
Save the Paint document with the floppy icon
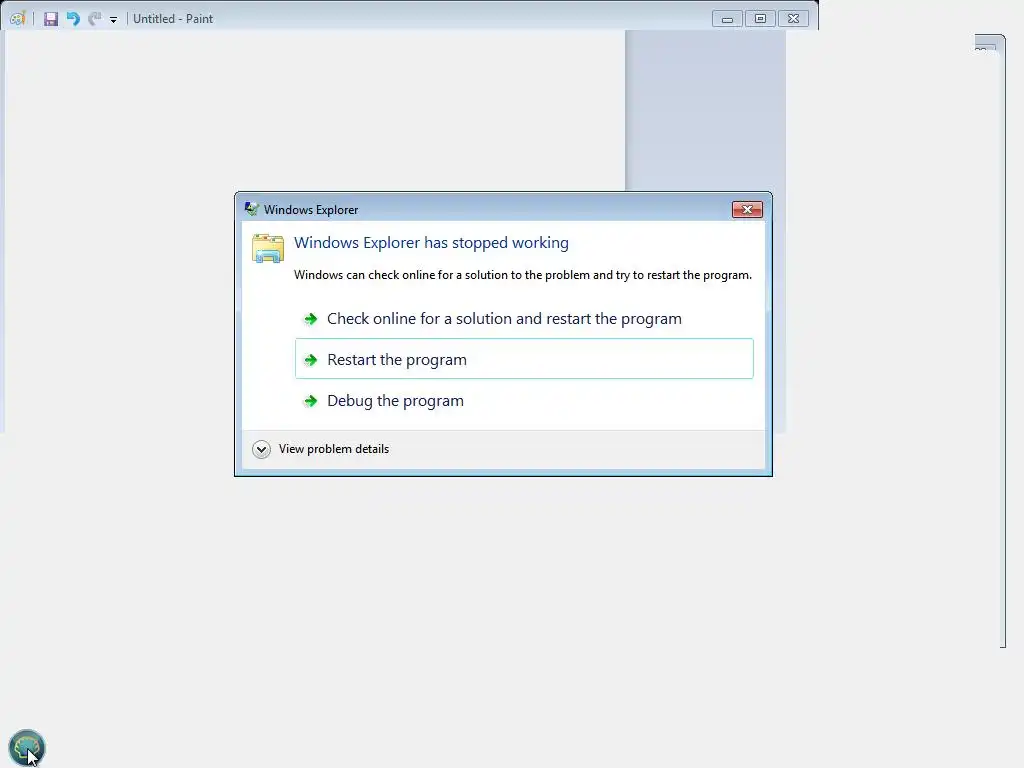click(x=51, y=19)
